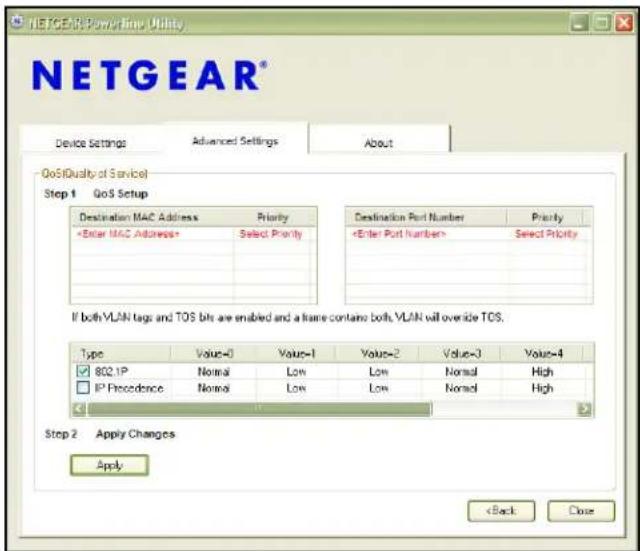Click the Type column header
Screen dimensions: 640x551
tap(121, 353)
